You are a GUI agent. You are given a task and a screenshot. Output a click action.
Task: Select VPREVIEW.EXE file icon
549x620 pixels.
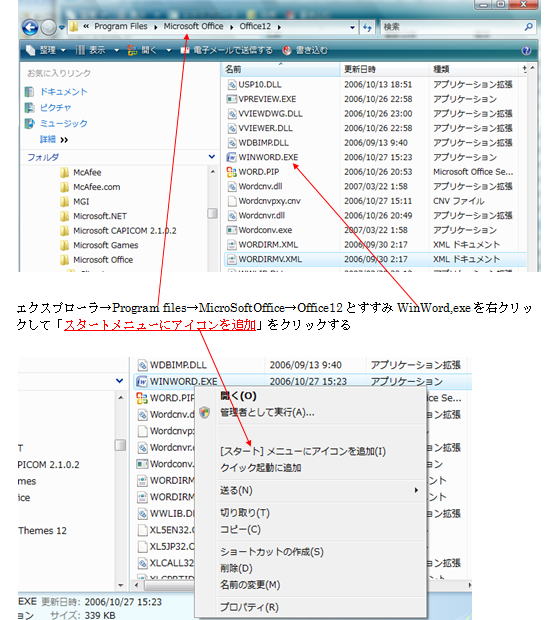click(231, 99)
